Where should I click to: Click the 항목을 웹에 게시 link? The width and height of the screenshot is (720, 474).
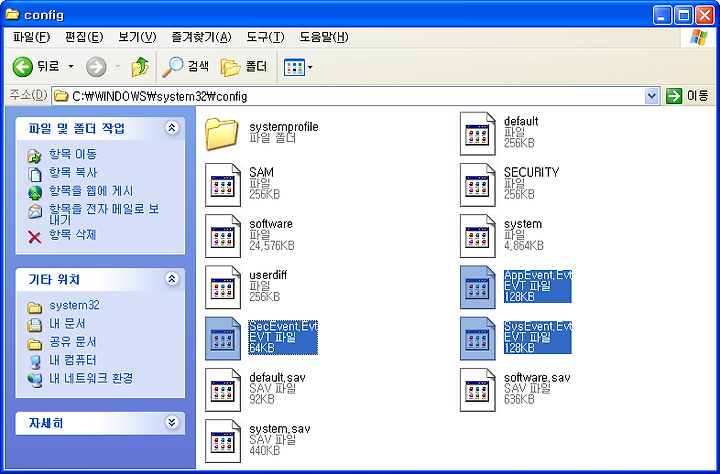point(91,191)
